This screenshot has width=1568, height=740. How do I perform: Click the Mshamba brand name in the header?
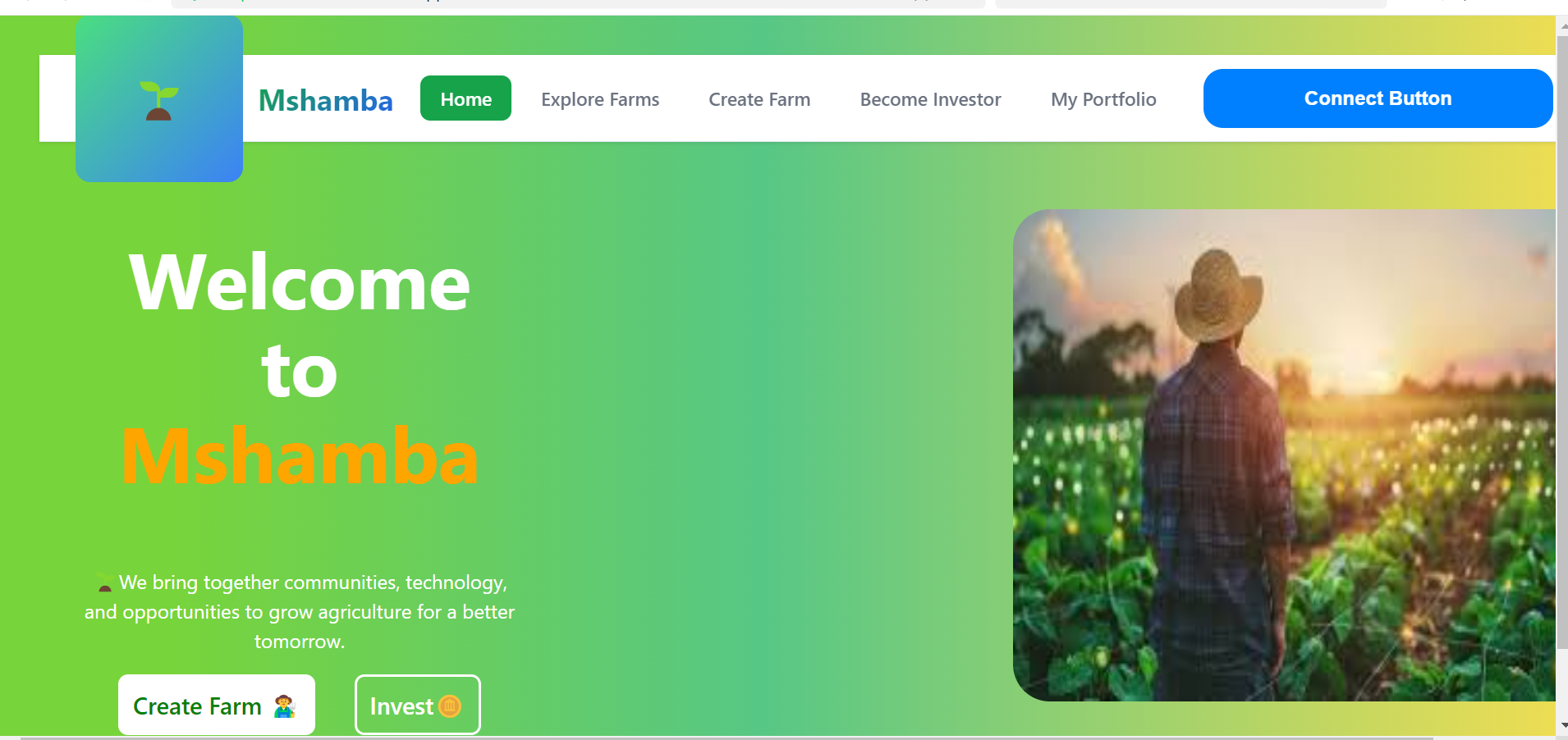tap(326, 100)
